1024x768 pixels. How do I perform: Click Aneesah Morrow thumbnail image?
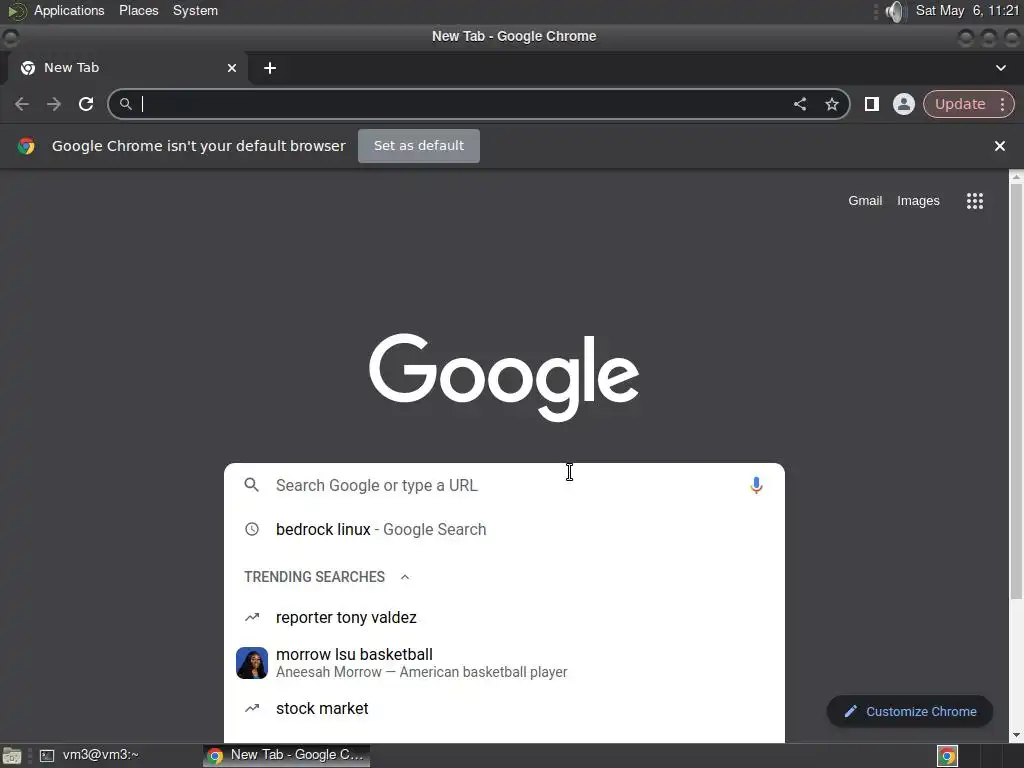tap(251, 663)
